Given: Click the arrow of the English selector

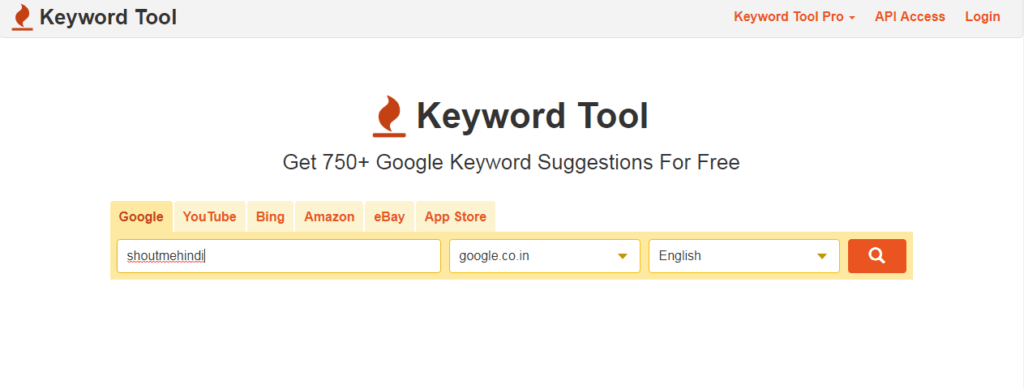Looking at the screenshot, I should 822,256.
